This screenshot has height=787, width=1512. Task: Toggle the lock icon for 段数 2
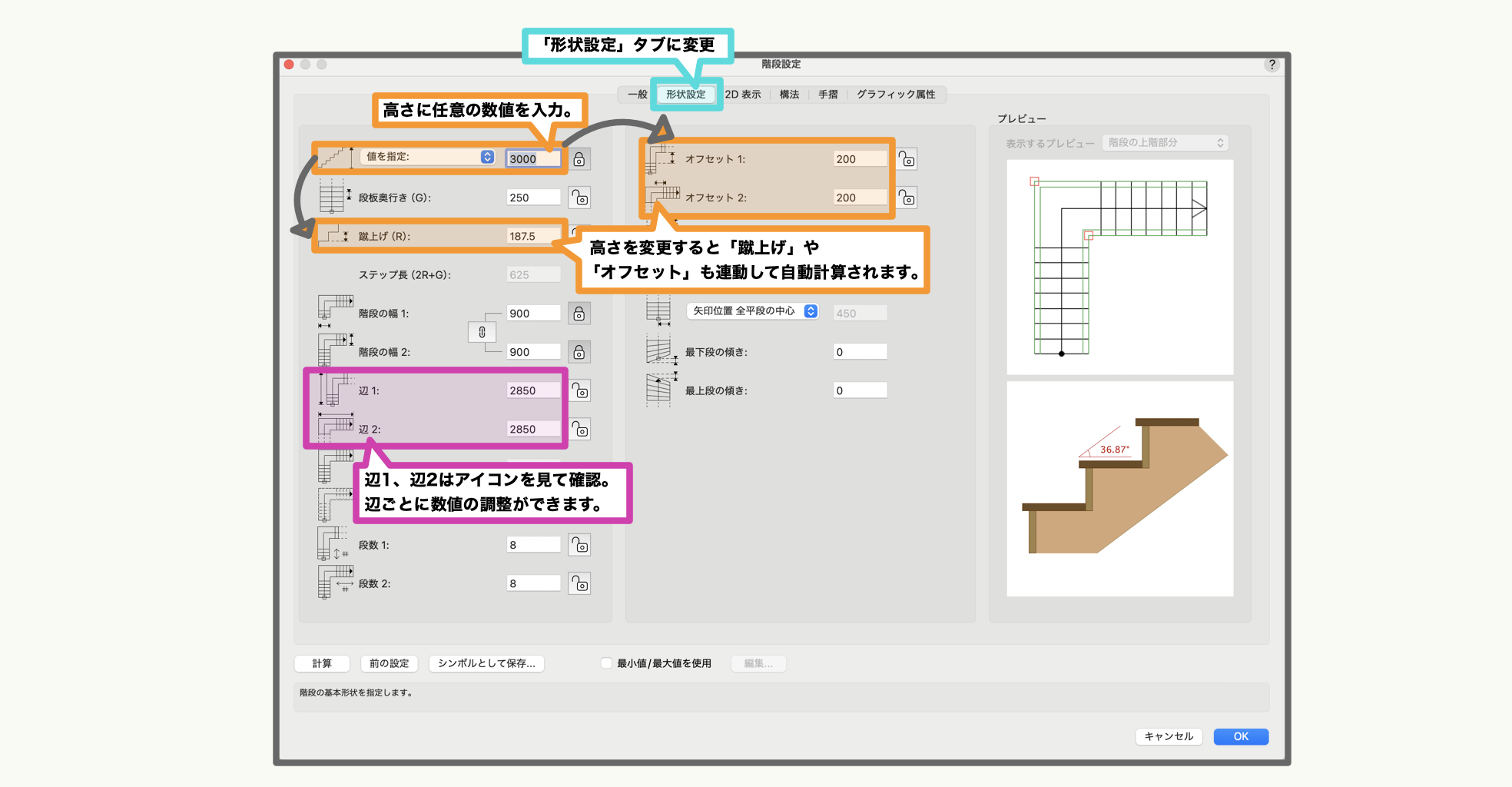(579, 583)
